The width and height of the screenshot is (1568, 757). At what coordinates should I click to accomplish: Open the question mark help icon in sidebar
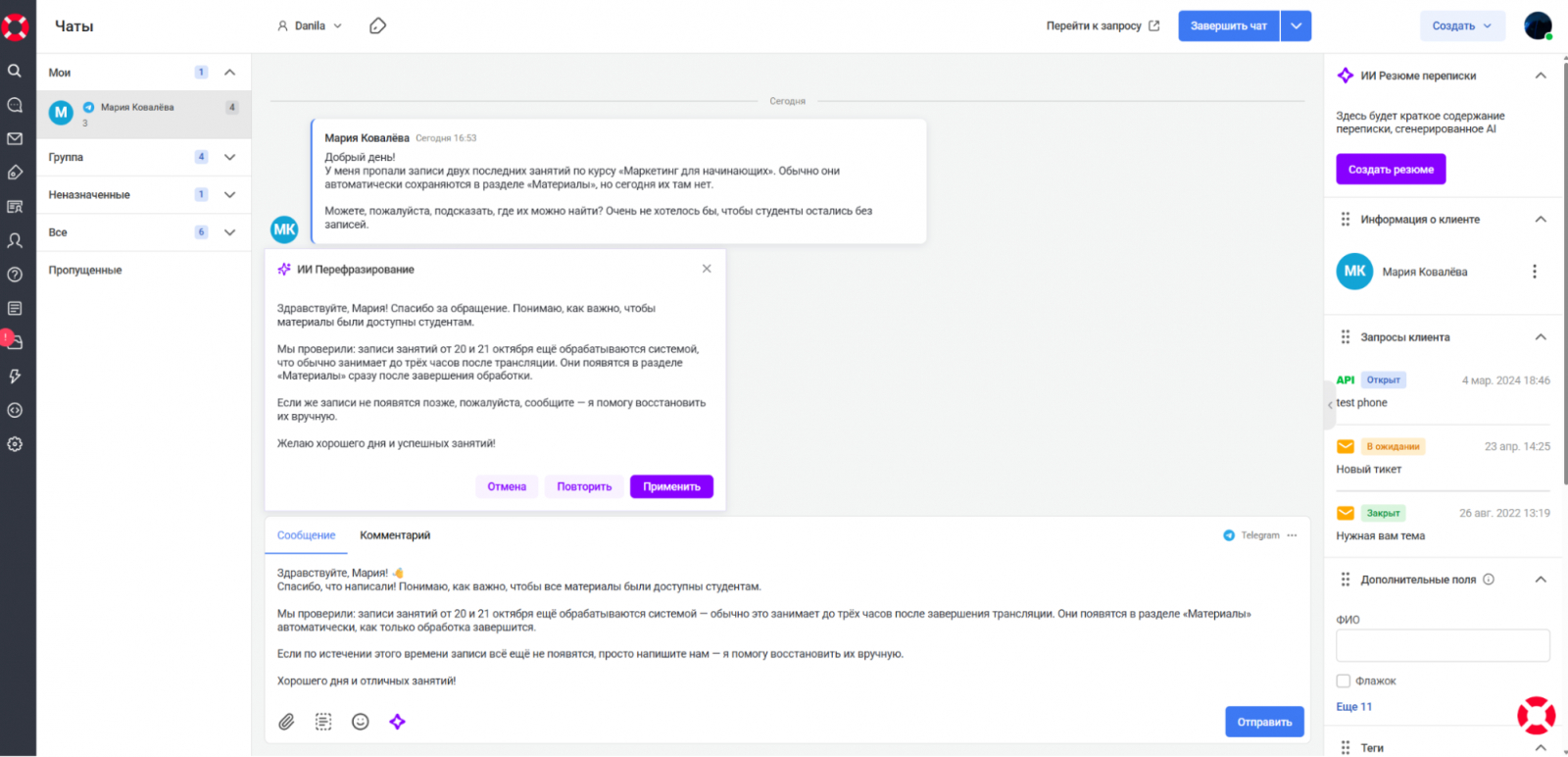click(15, 275)
